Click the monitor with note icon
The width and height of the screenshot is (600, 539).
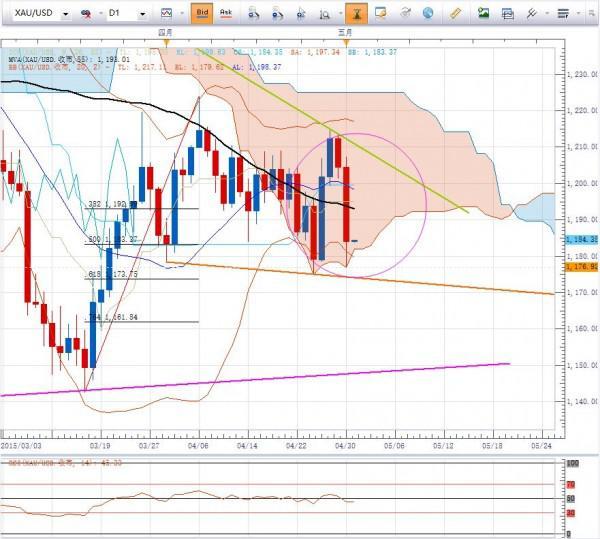(x=380, y=13)
